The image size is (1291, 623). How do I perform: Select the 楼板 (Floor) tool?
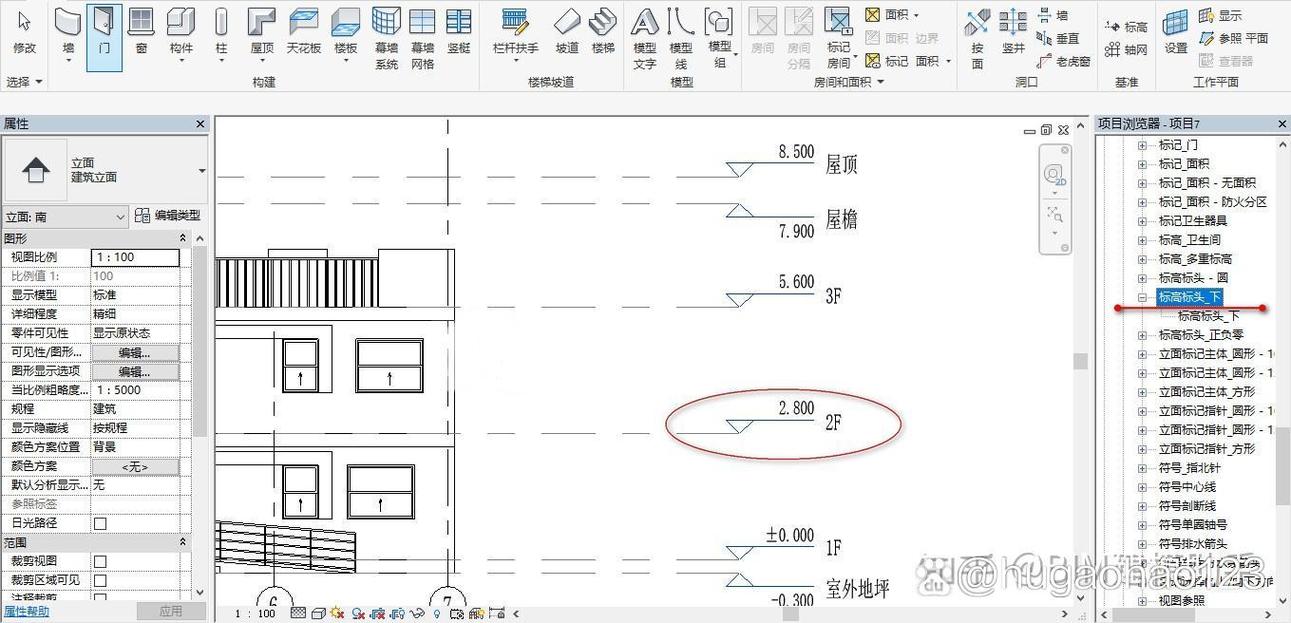pyautogui.click(x=346, y=34)
